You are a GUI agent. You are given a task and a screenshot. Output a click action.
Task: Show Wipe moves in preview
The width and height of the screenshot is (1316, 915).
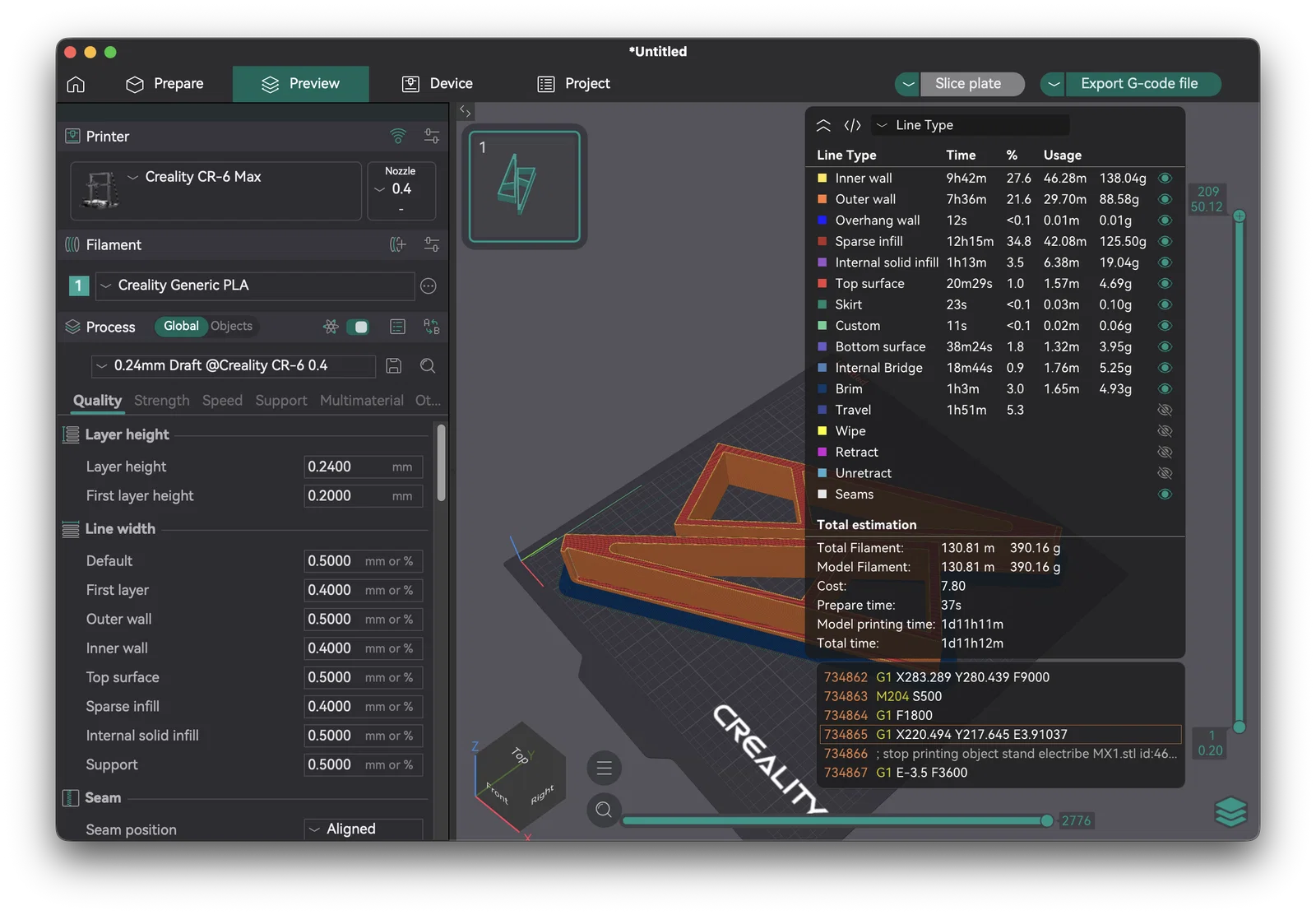click(1165, 431)
